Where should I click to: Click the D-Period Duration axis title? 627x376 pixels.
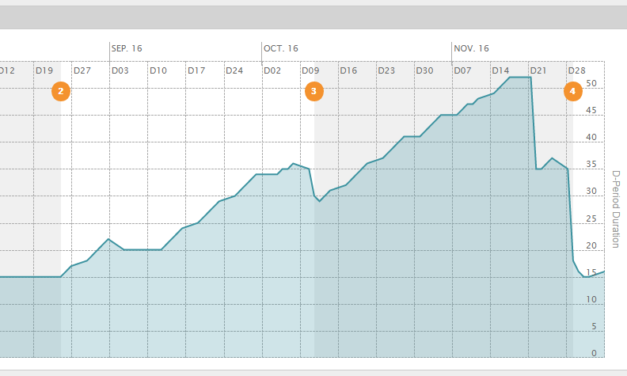[616, 209]
